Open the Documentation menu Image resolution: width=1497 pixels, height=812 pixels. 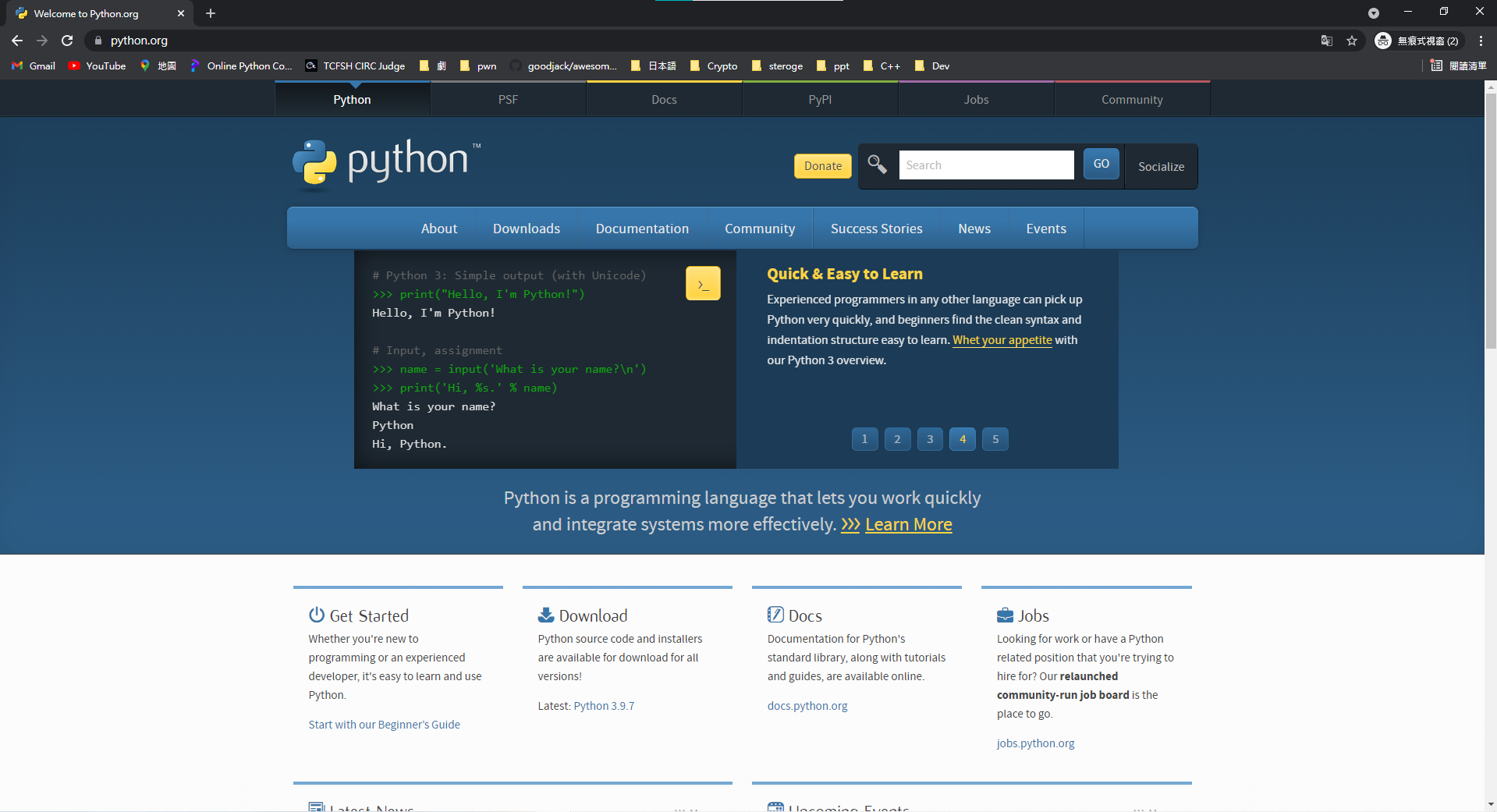tap(643, 229)
